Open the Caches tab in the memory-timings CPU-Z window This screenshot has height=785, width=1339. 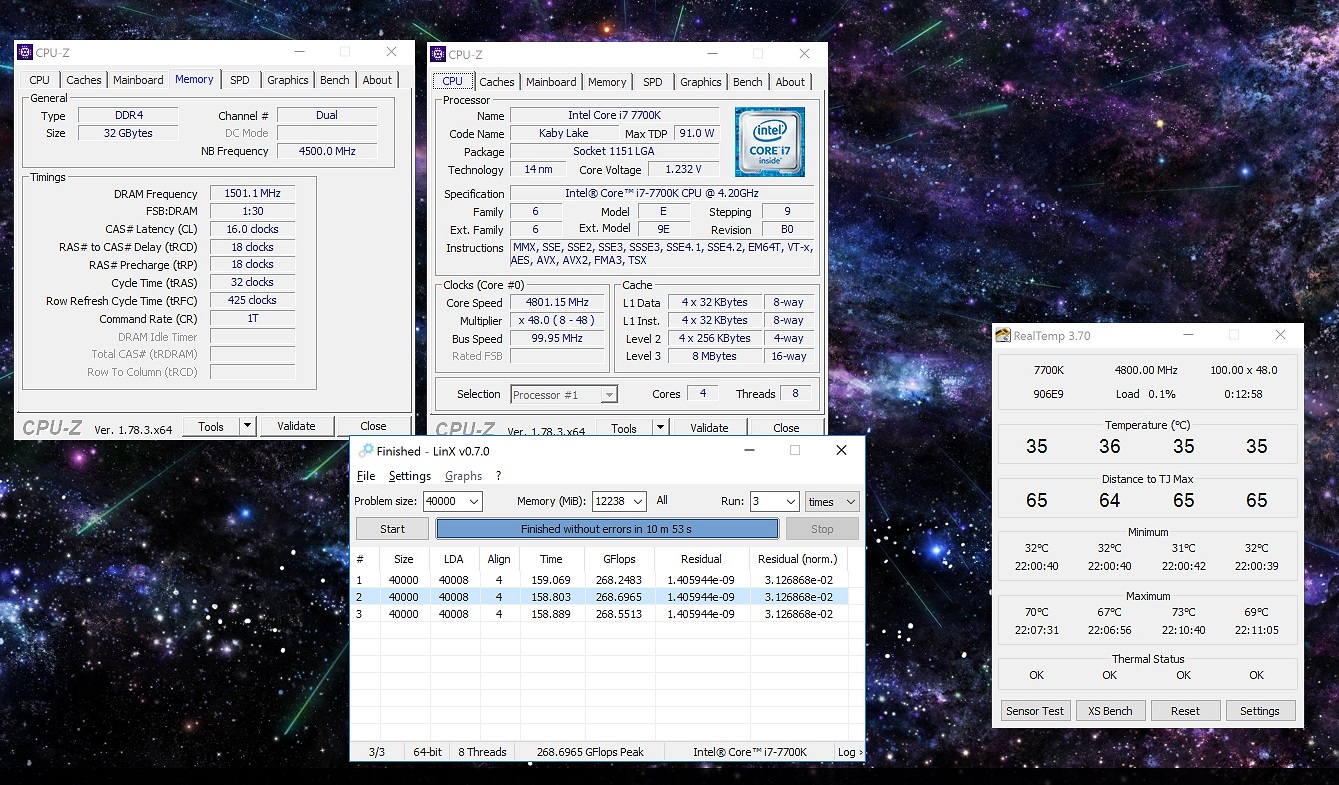(84, 80)
